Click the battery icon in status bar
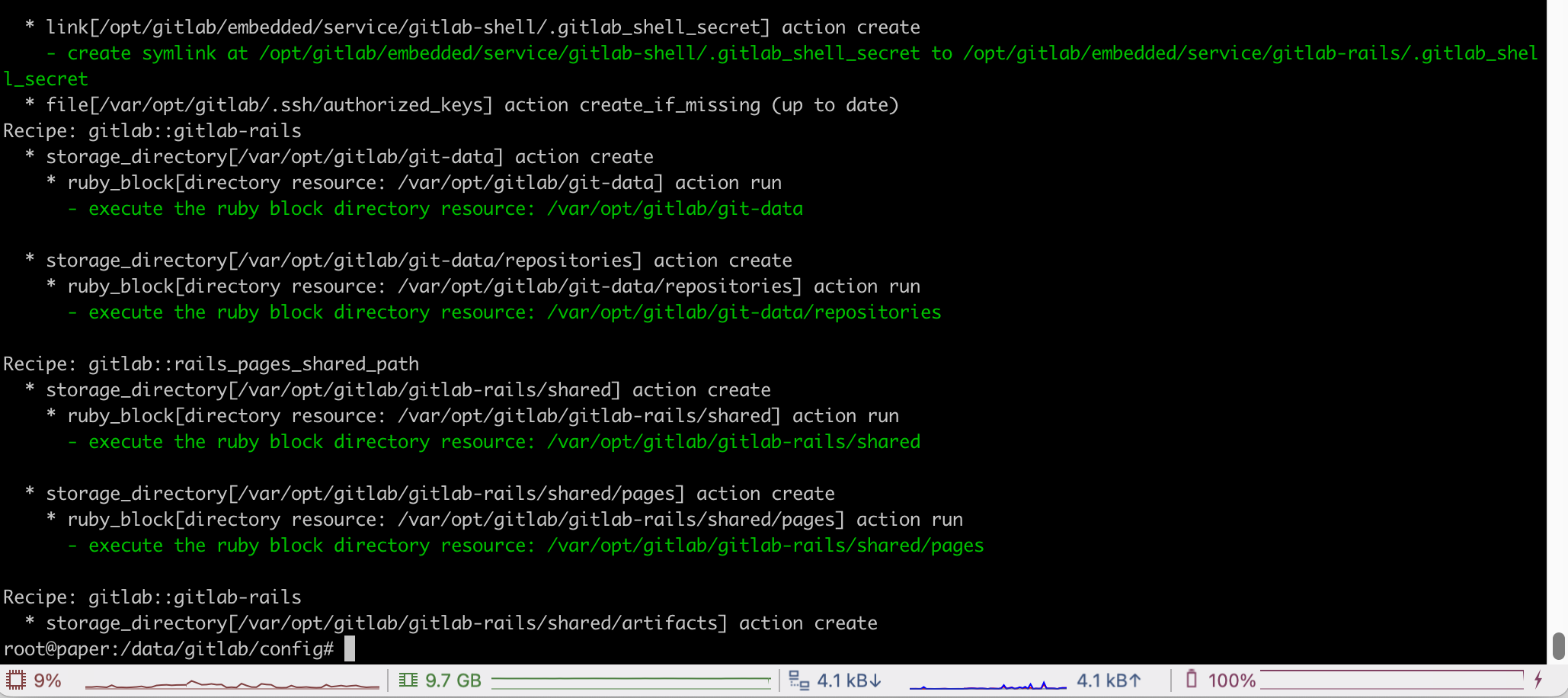This screenshot has width=1568, height=698. 1192,679
